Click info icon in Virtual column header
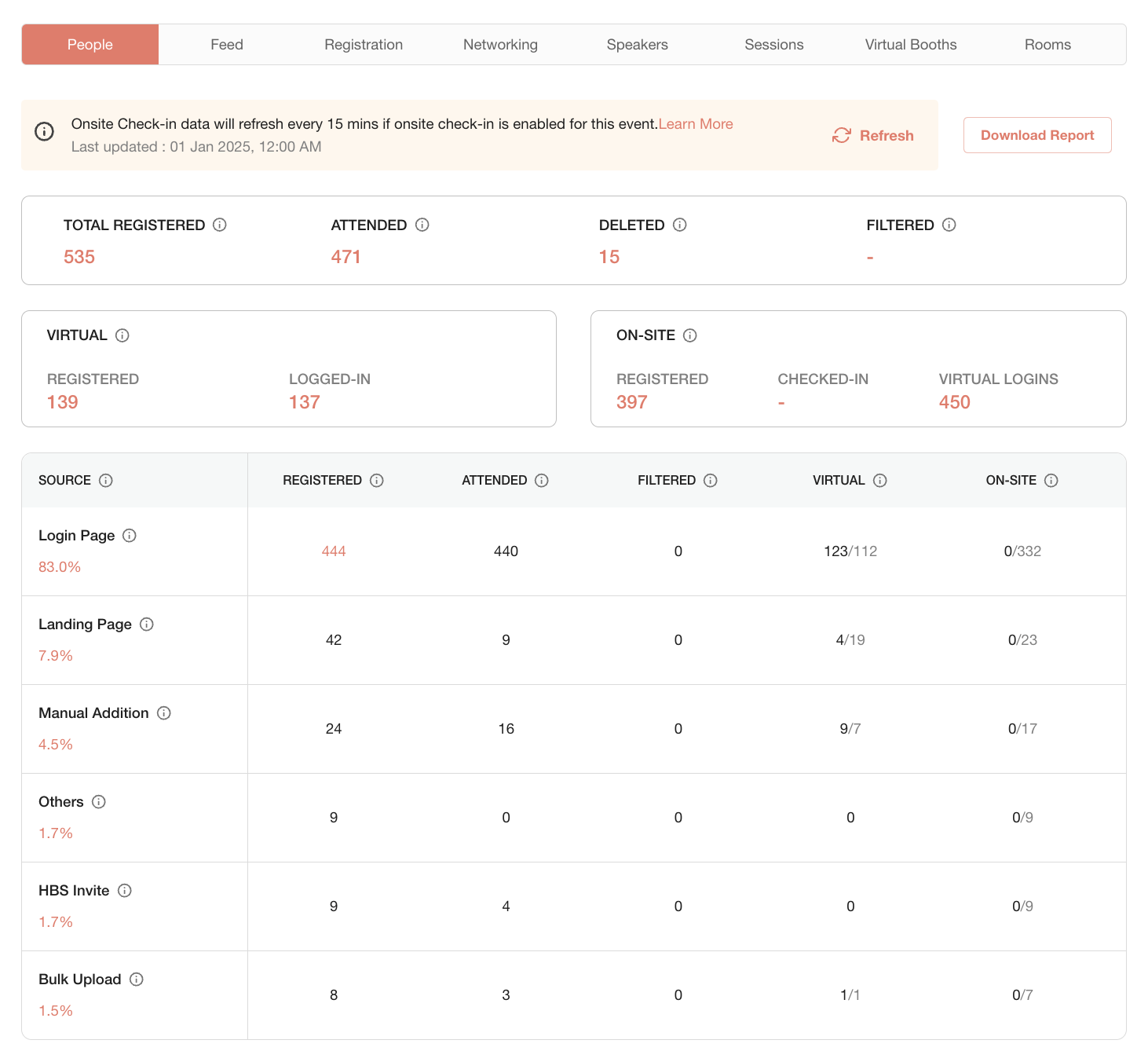This screenshot has width=1148, height=1062. pyautogui.click(x=880, y=480)
